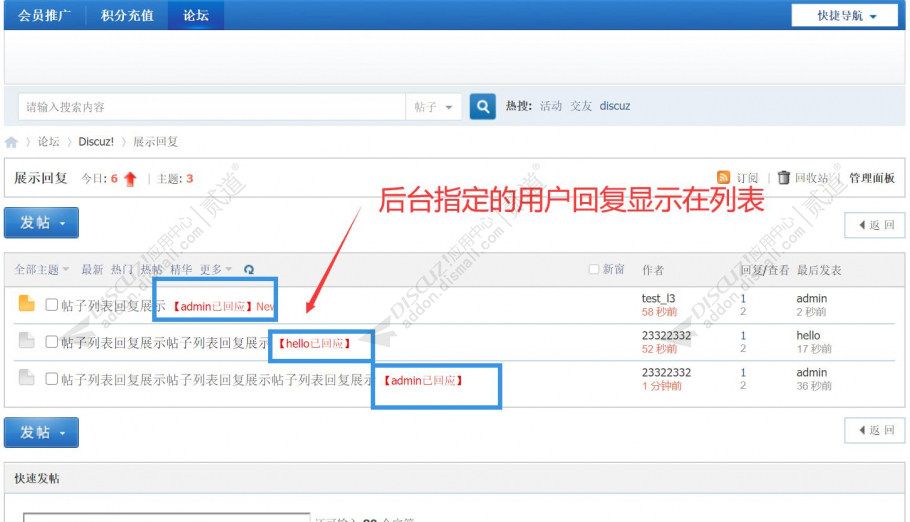
Task: Filter threads by 热帖
Action: coord(151,269)
